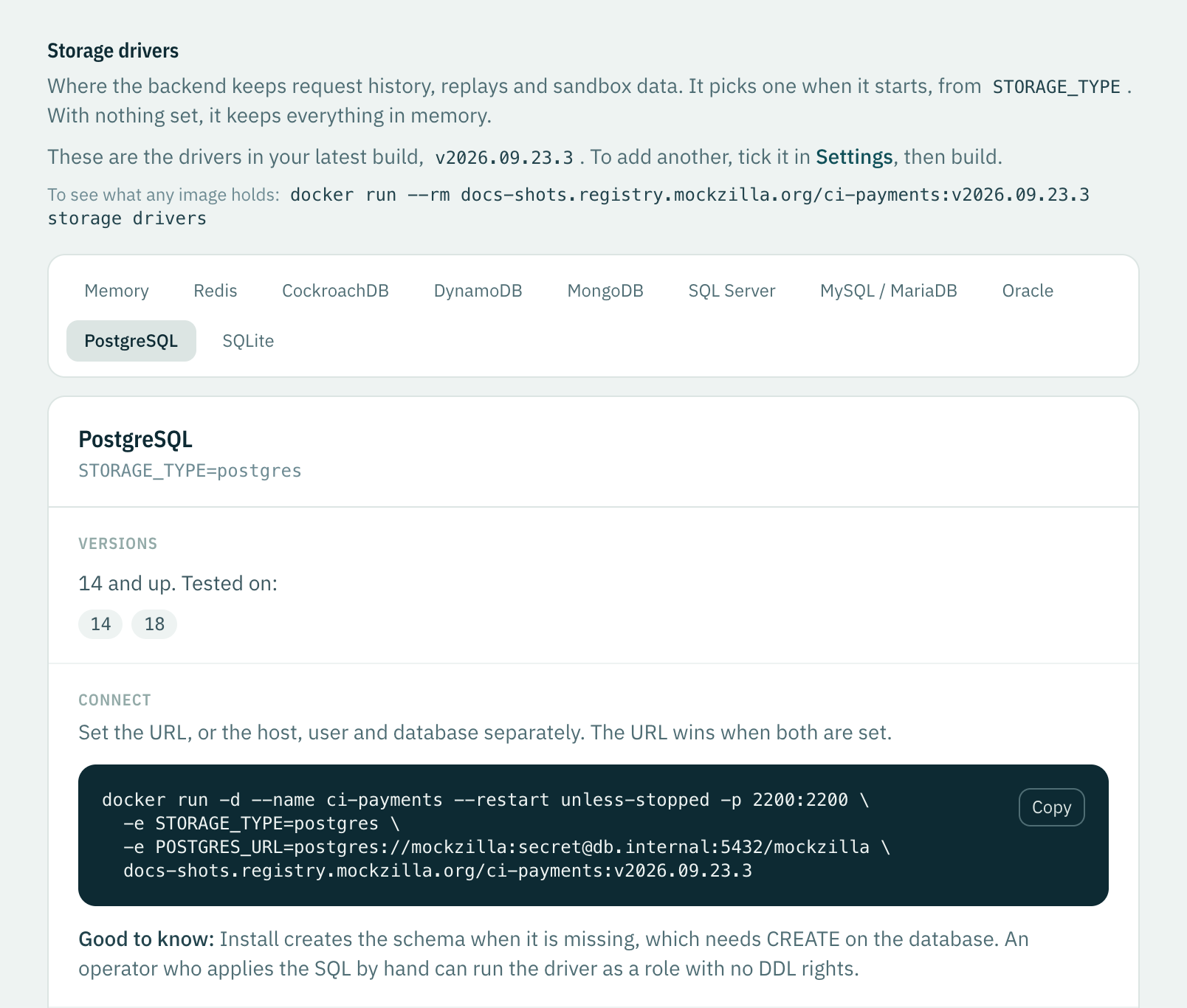Click the 'Good to know:' note label
The image size is (1187, 1008).
[146, 939]
